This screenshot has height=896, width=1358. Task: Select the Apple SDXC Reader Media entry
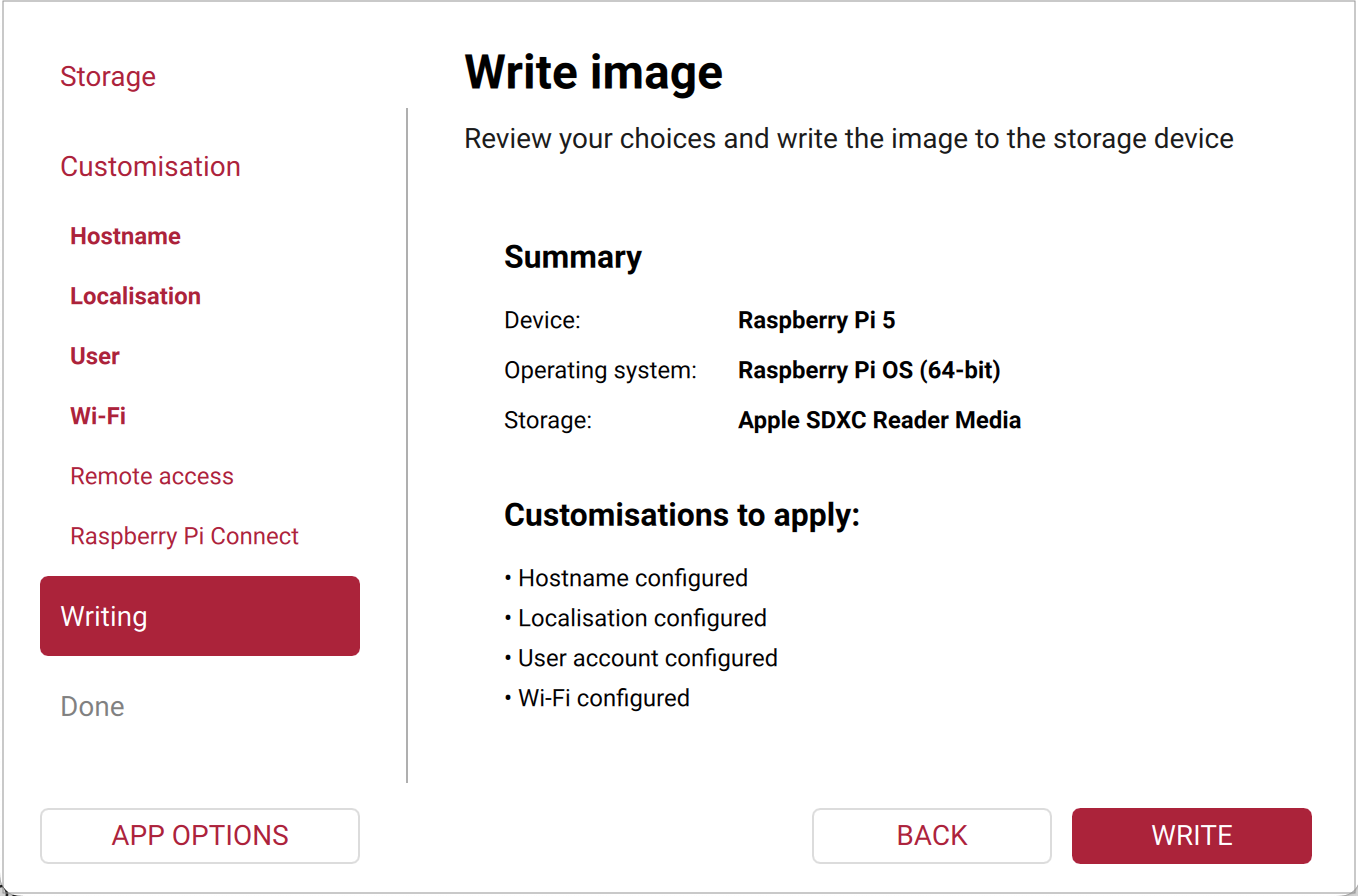pos(879,420)
